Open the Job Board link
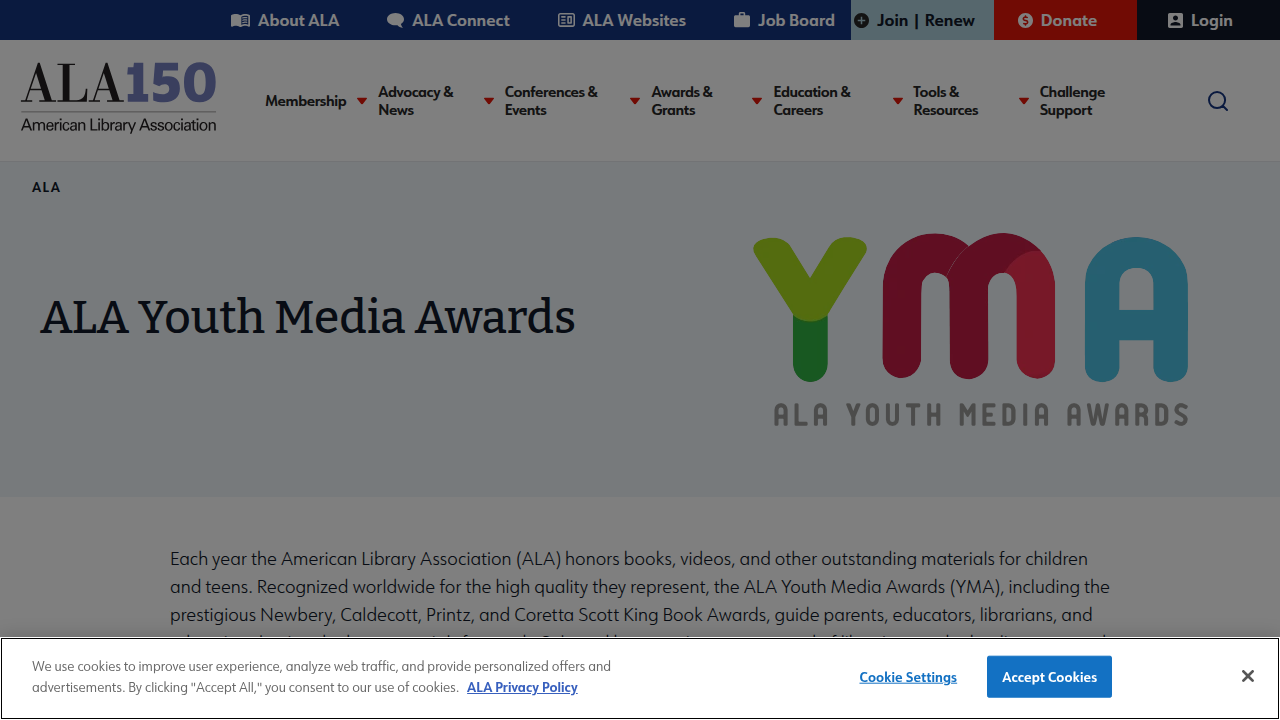The height and width of the screenshot is (720, 1280). pyautogui.click(x=784, y=20)
